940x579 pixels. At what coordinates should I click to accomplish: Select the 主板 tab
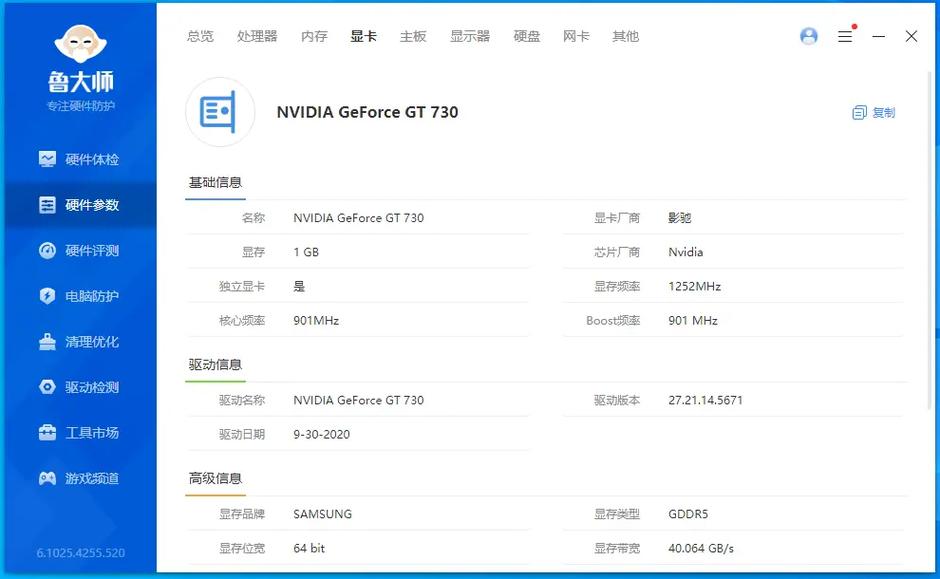(413, 36)
